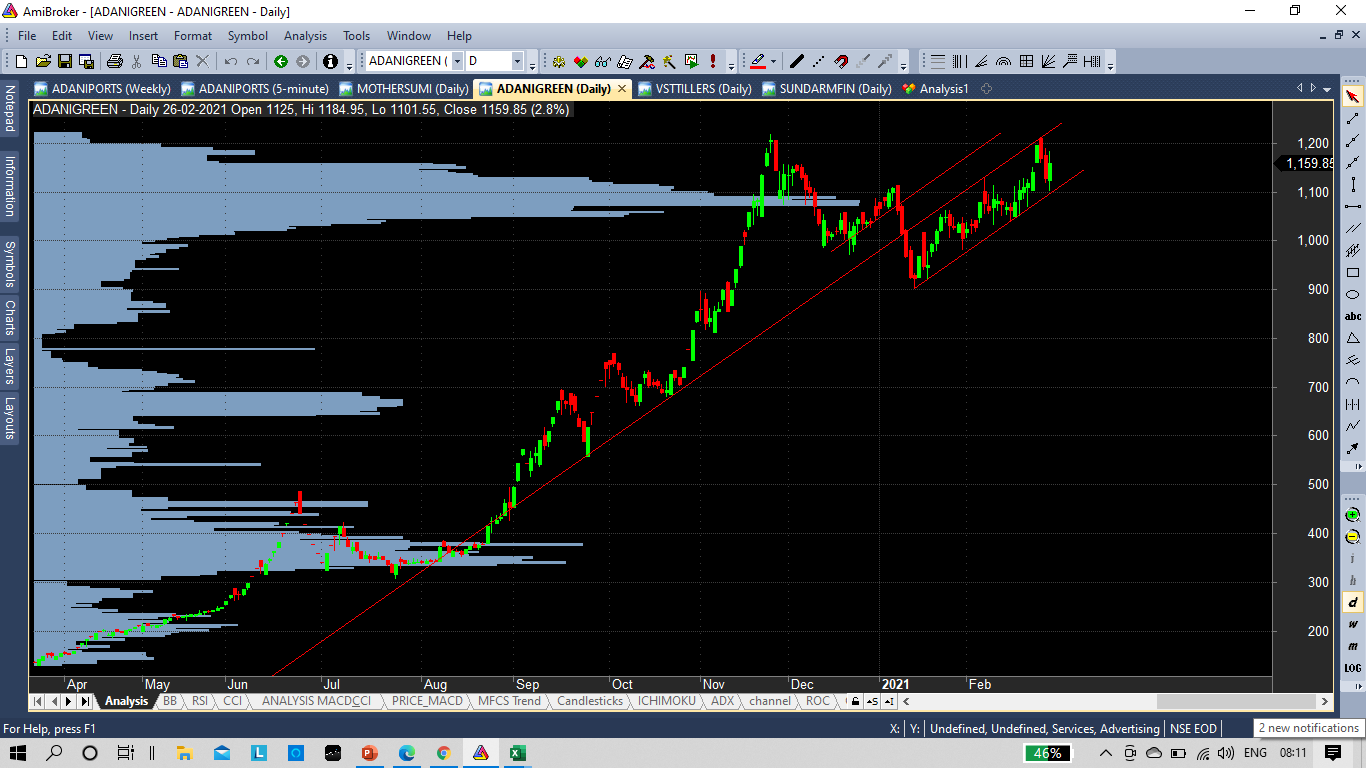Open the D interval dropdown
This screenshot has width=1366, height=768.
click(517, 61)
